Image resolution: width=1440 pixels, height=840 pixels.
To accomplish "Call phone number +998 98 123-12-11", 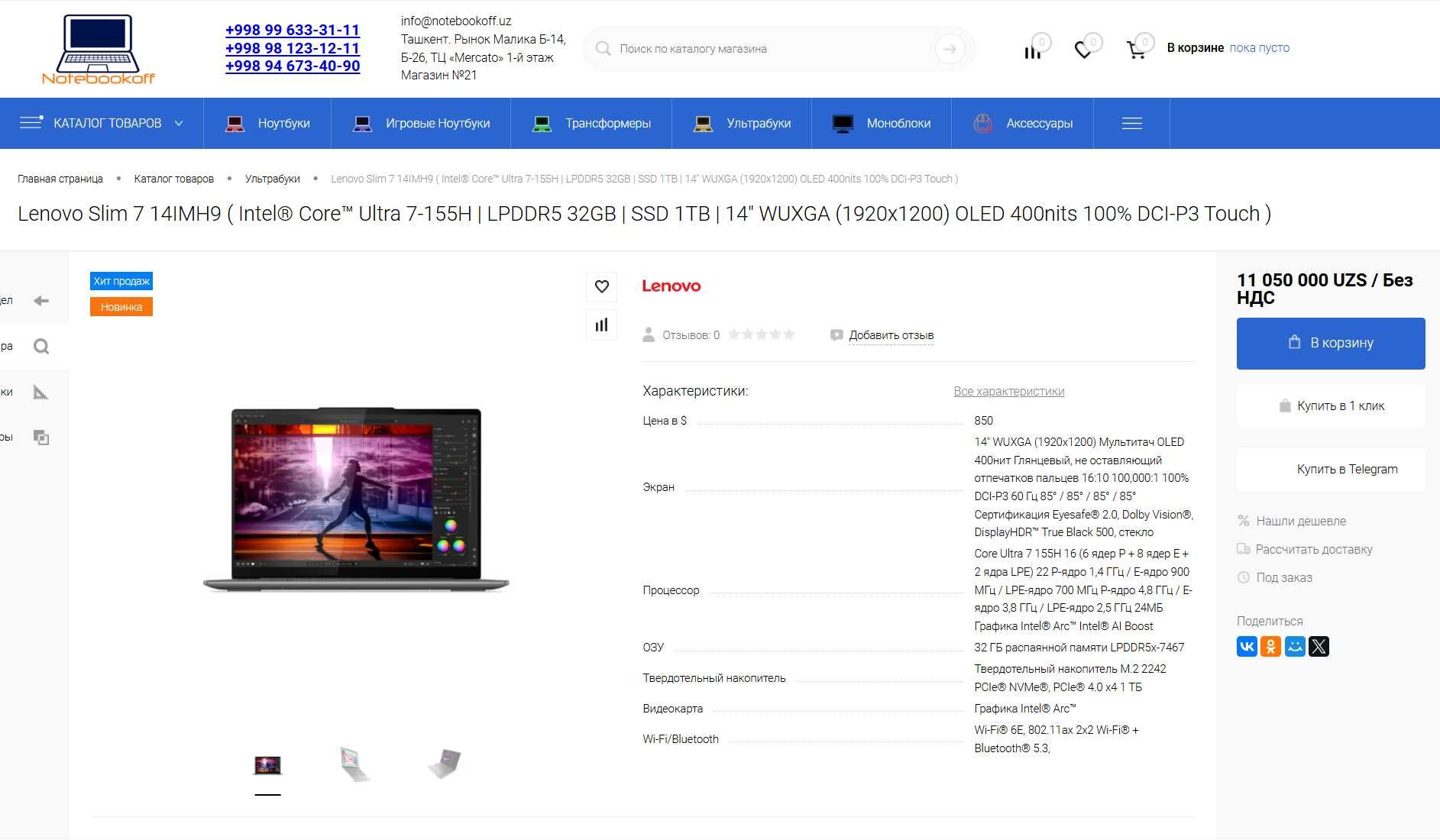I will pyautogui.click(x=293, y=48).
